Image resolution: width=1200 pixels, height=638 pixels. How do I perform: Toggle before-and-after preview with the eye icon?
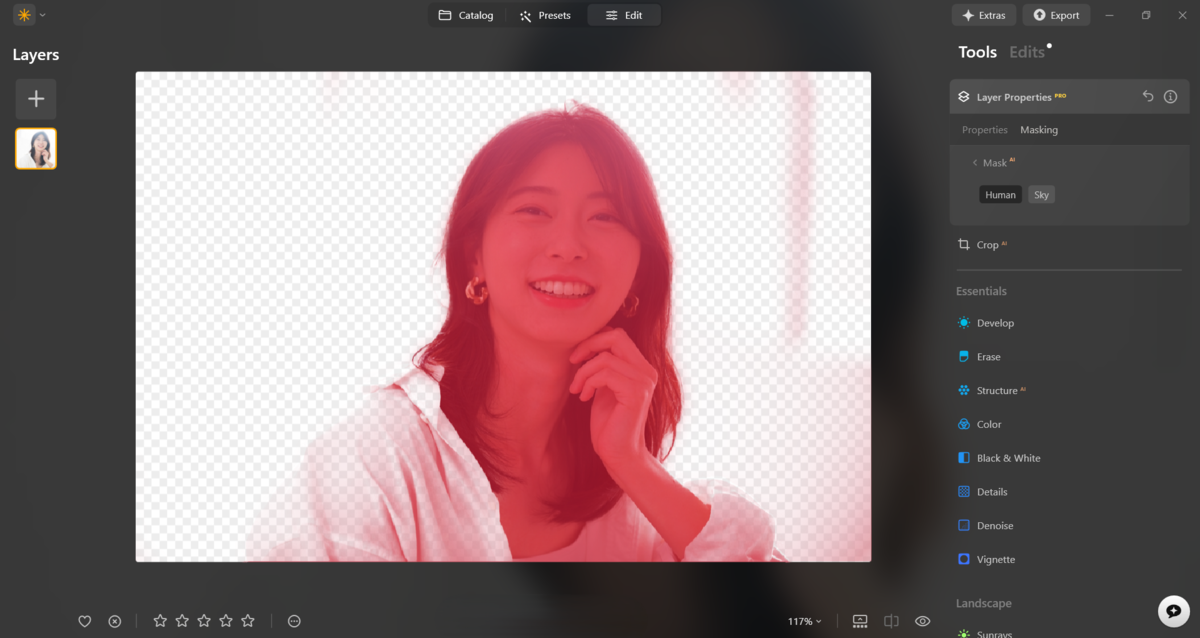pos(922,621)
